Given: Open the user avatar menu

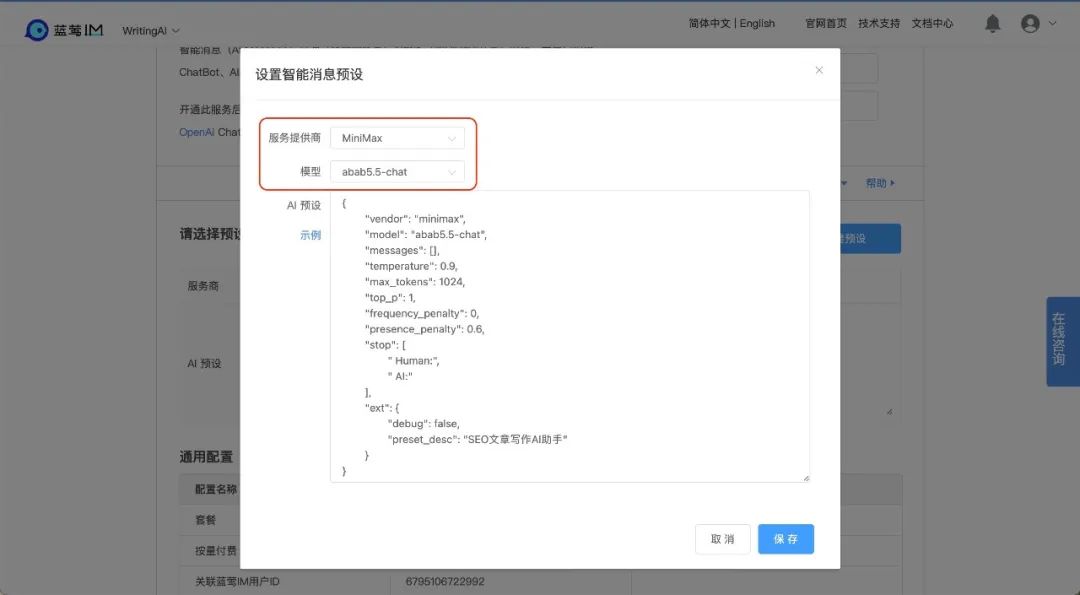Looking at the screenshot, I should point(1030,24).
